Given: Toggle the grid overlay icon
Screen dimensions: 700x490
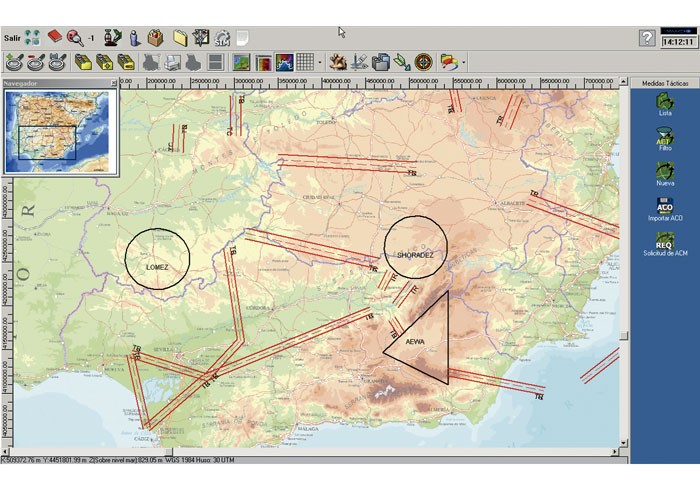Looking at the screenshot, I should [305, 62].
